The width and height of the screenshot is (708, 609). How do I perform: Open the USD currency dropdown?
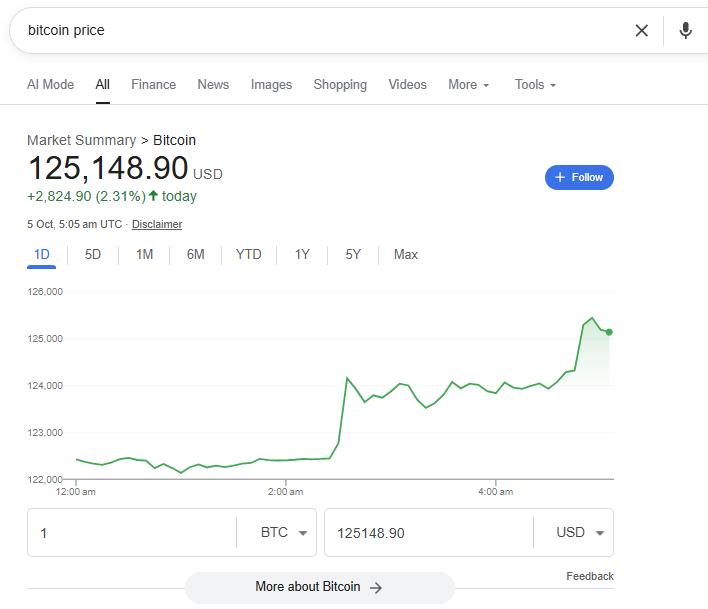pos(580,533)
